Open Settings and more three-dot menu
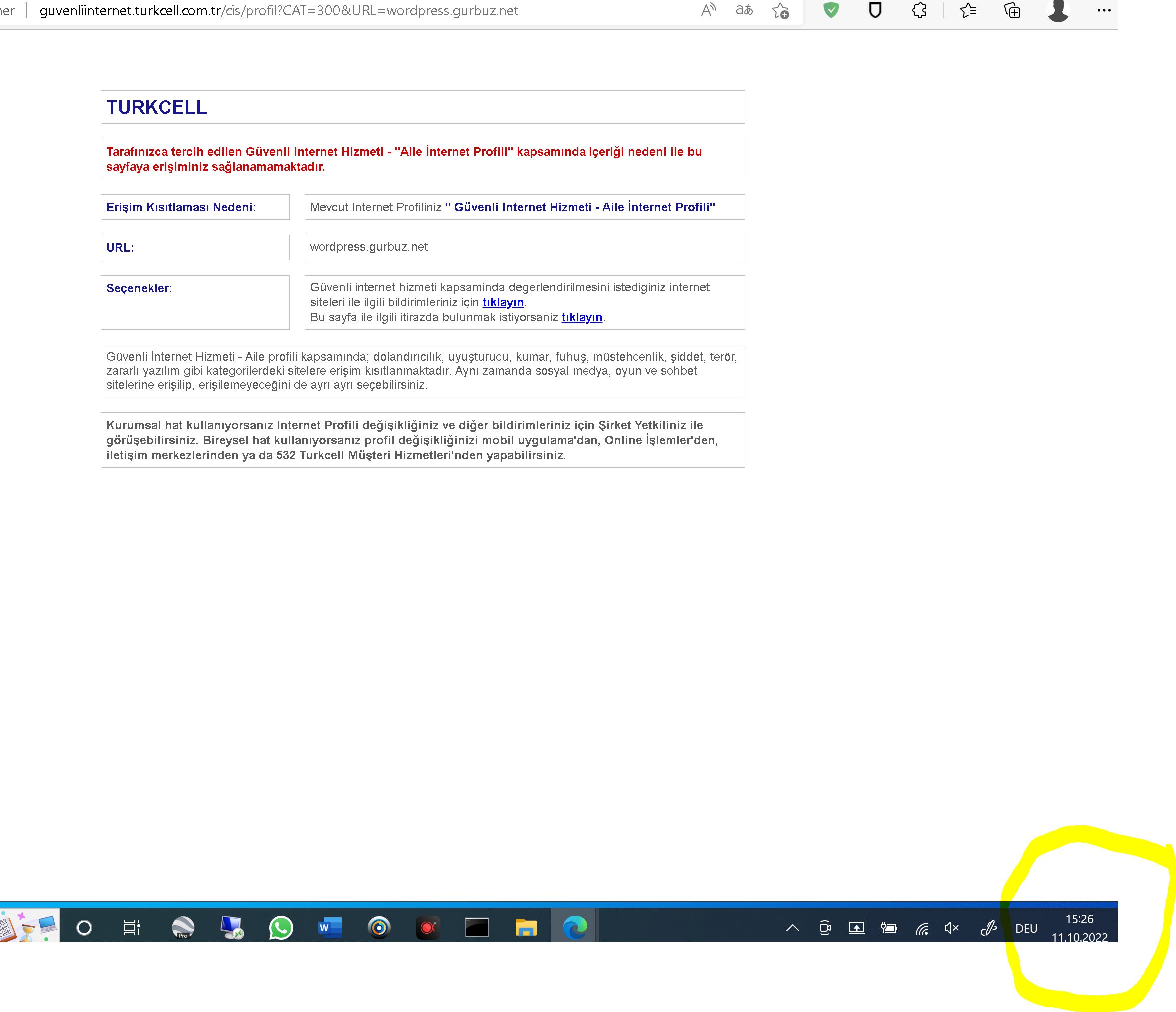The height and width of the screenshot is (1012, 1176). 1104,10
